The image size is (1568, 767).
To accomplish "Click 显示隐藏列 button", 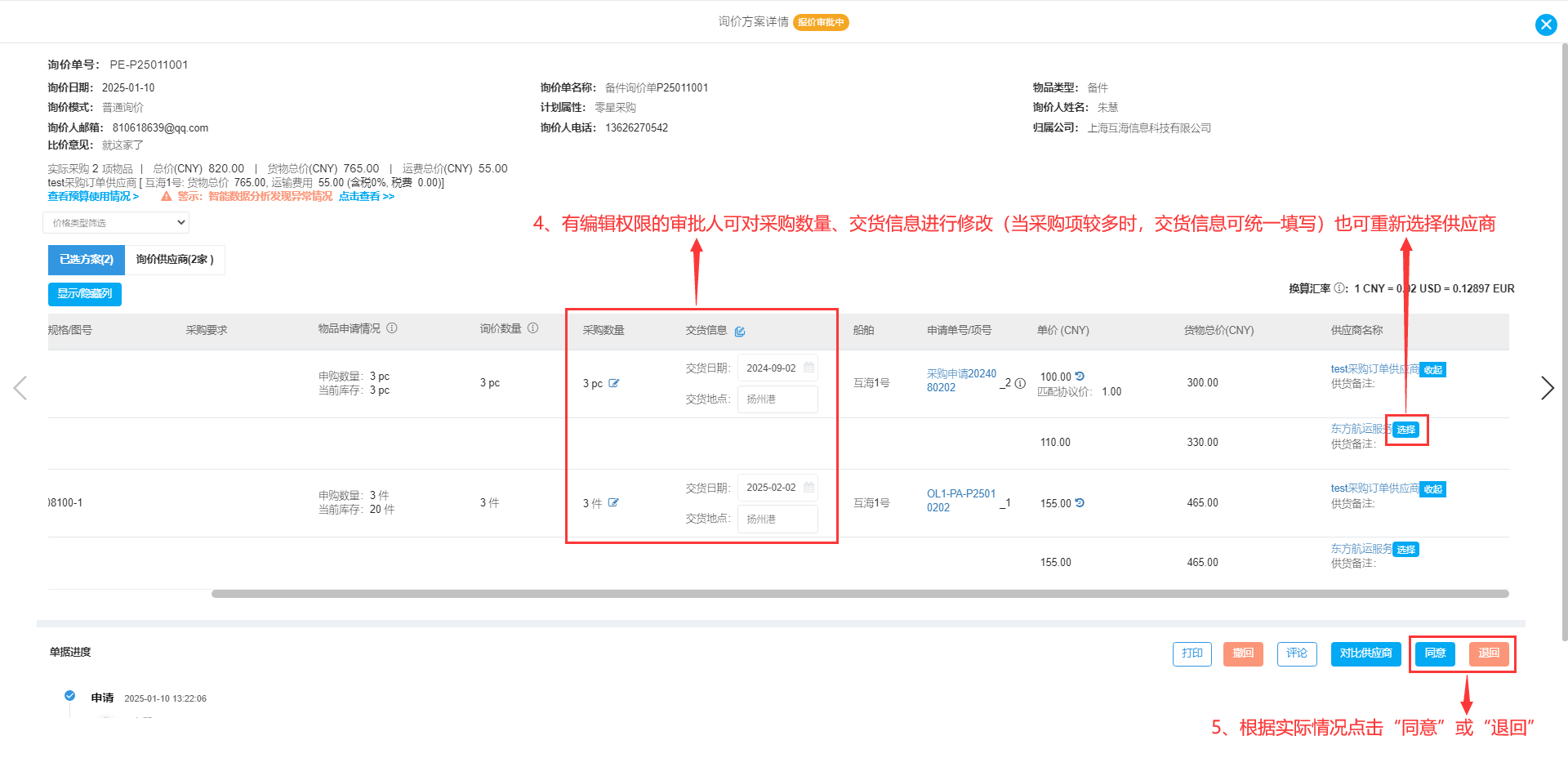I will click(85, 294).
